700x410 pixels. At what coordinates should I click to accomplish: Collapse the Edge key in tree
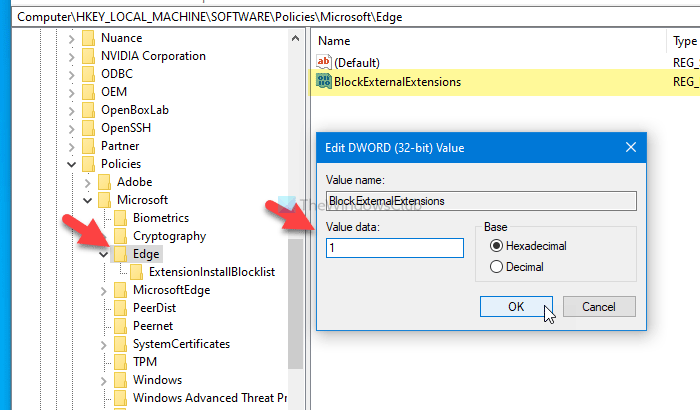pyautogui.click(x=103, y=254)
